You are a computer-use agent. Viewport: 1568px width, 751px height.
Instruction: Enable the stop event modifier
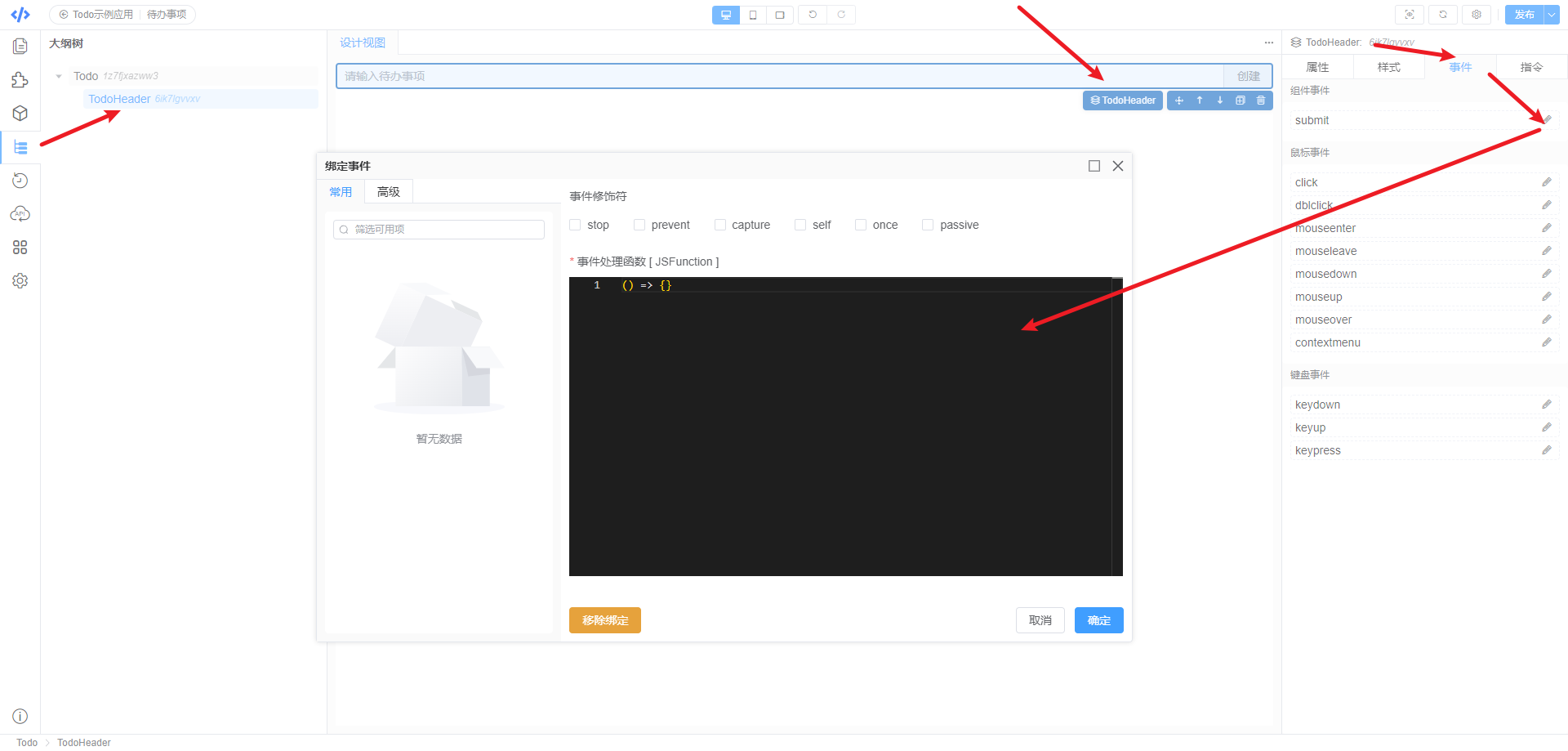[575, 225]
